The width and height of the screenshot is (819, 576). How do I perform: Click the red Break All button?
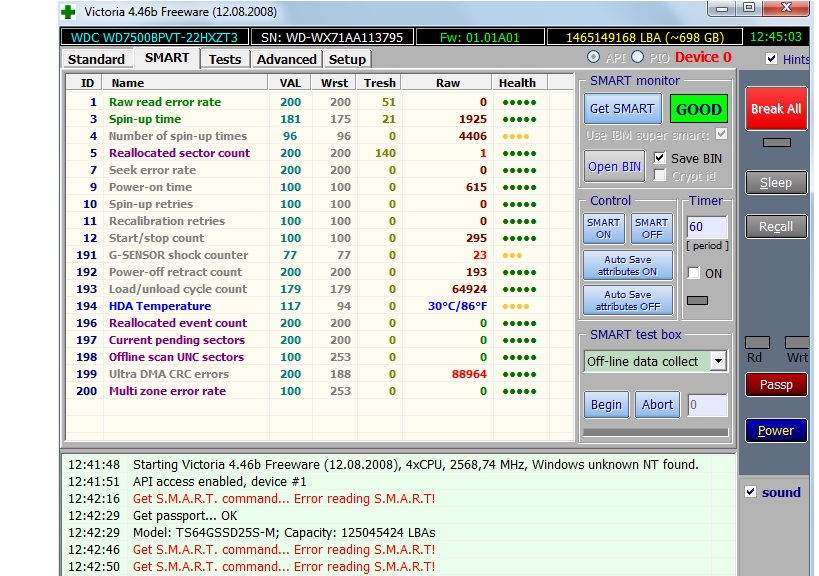click(x=776, y=109)
